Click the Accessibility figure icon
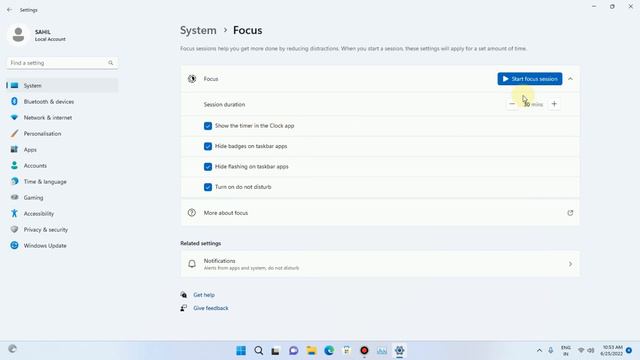The width and height of the screenshot is (640, 360). pyautogui.click(x=14, y=213)
